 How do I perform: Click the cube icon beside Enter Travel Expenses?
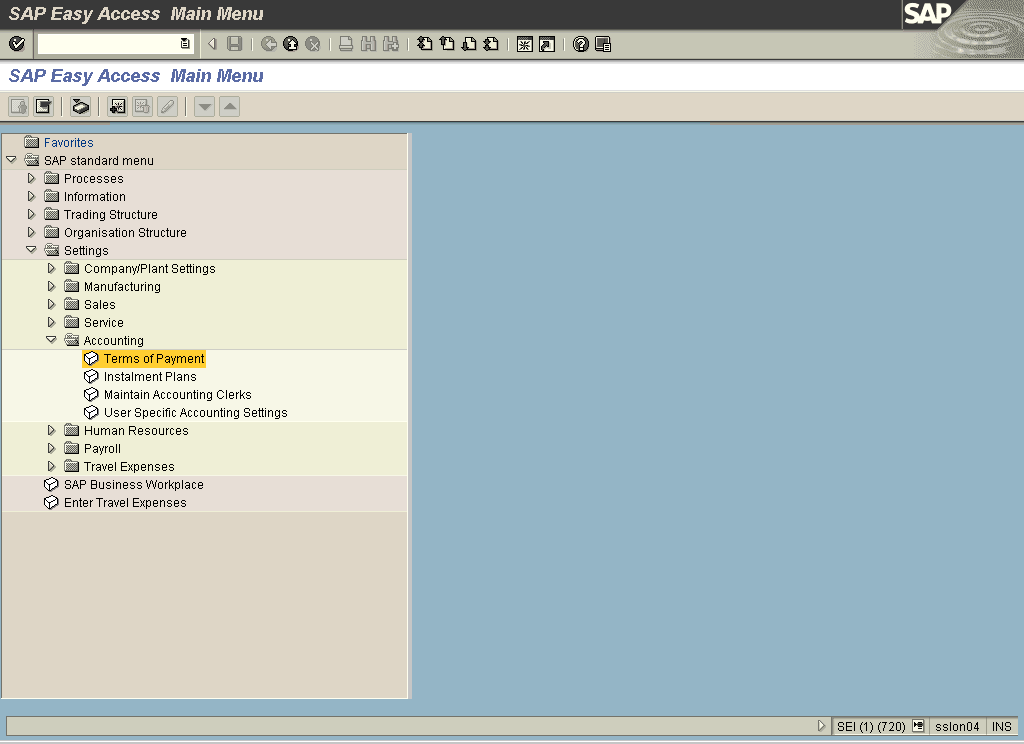tap(51, 502)
